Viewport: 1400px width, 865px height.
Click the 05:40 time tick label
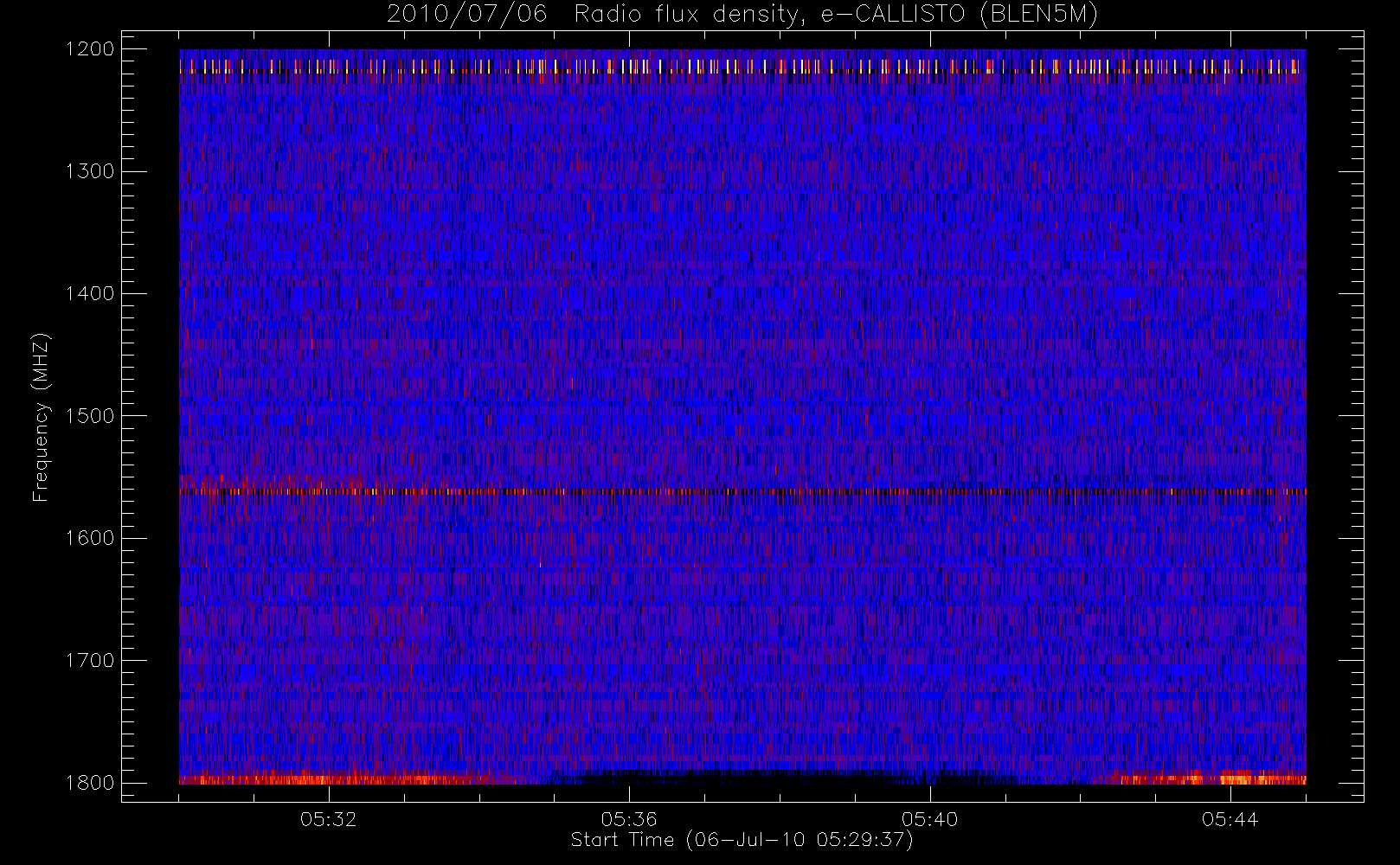click(x=929, y=819)
